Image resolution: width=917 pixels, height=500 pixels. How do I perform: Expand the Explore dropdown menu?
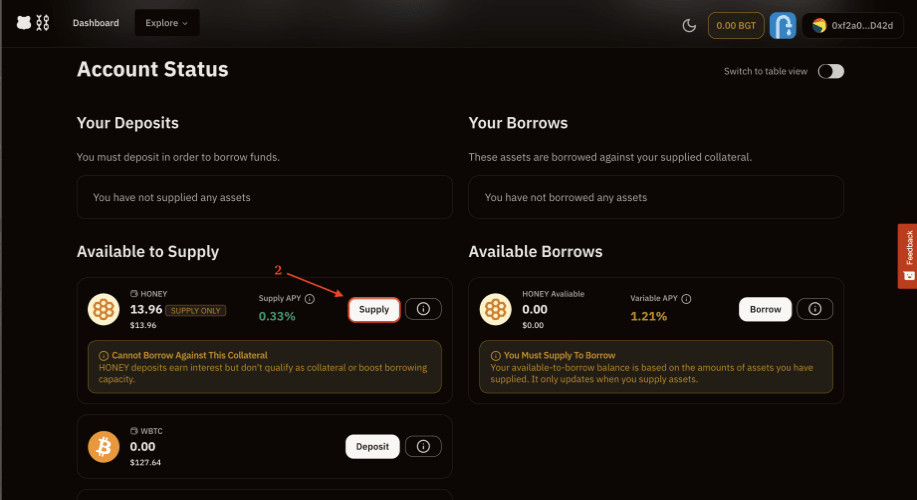[167, 23]
